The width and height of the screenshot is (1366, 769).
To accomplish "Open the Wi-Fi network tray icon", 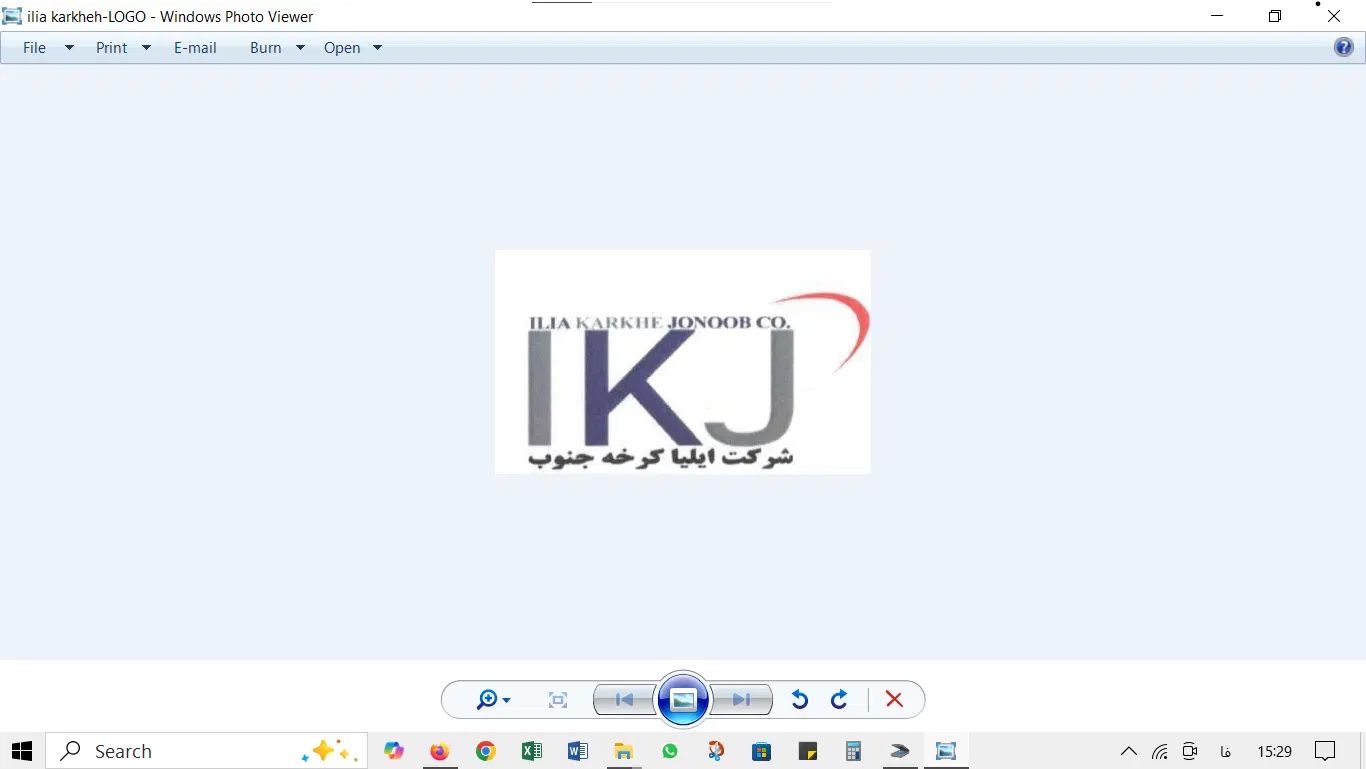I will [1160, 751].
